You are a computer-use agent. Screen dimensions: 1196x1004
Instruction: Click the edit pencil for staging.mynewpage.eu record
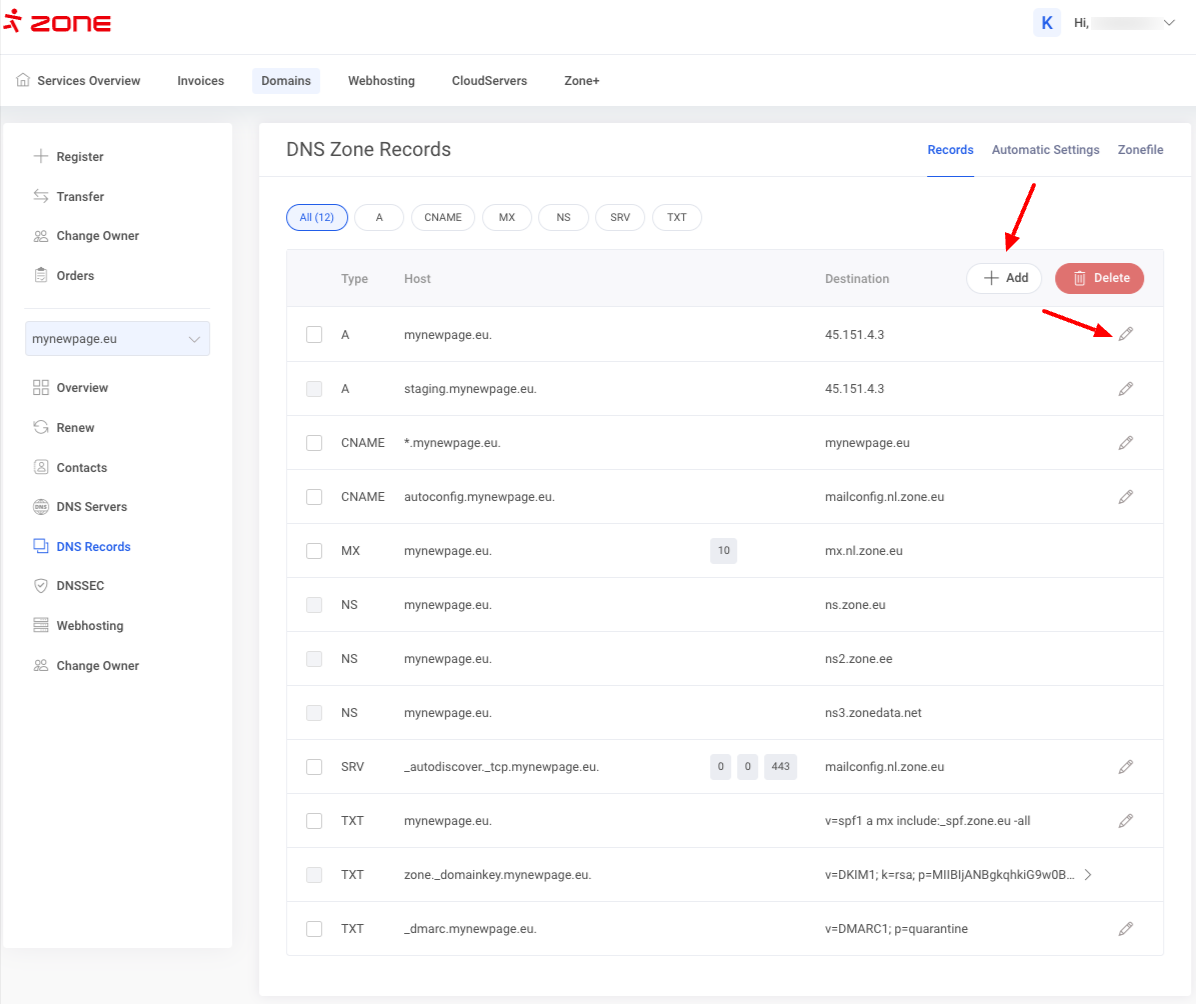click(x=1125, y=388)
